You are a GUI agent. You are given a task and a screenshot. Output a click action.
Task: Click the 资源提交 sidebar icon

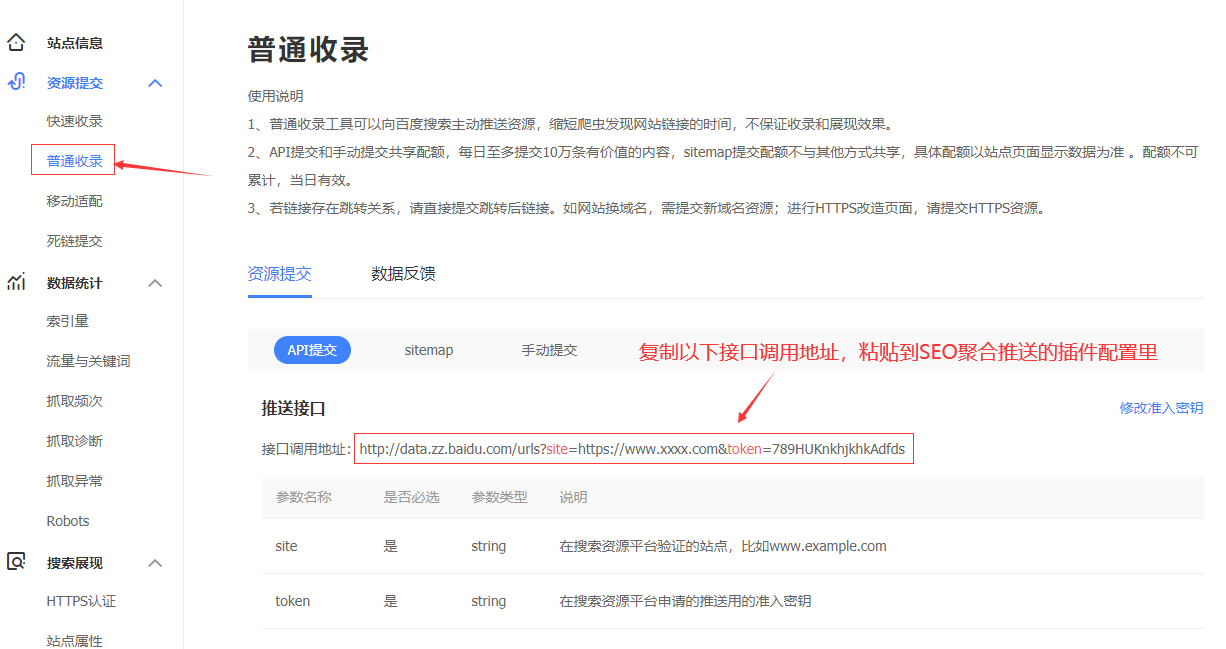16,83
